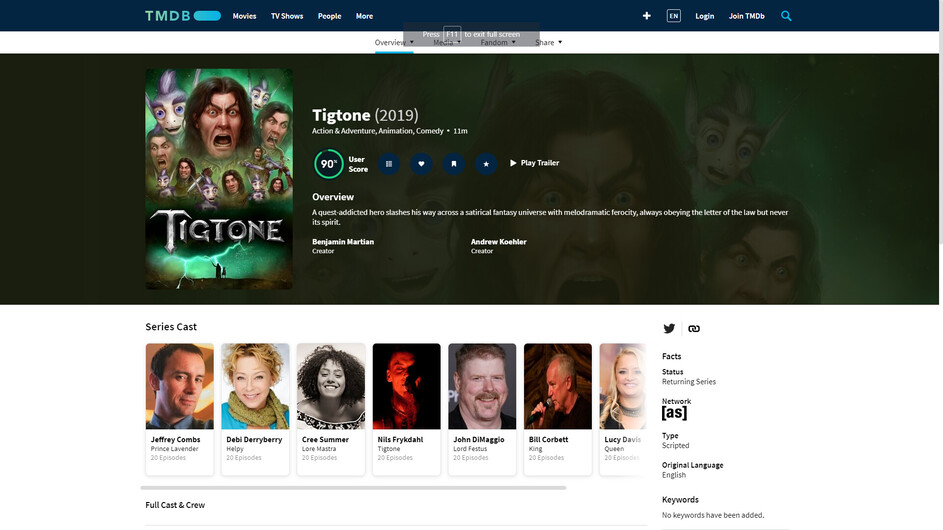Click 'Returning Series' status text
Screen dimensions: 943x530
[689, 381]
